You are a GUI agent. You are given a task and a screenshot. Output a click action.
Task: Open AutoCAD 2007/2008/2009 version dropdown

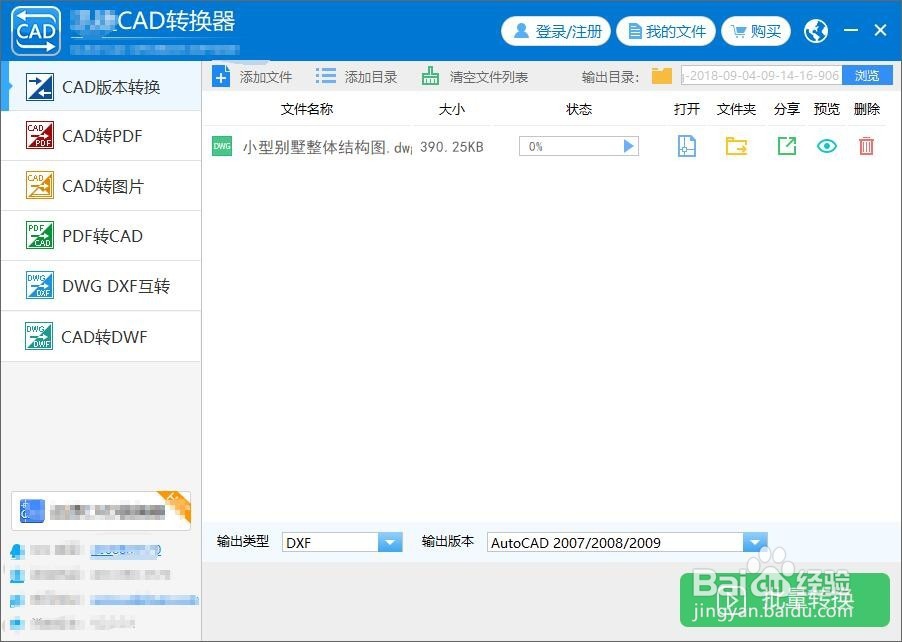[627, 542]
